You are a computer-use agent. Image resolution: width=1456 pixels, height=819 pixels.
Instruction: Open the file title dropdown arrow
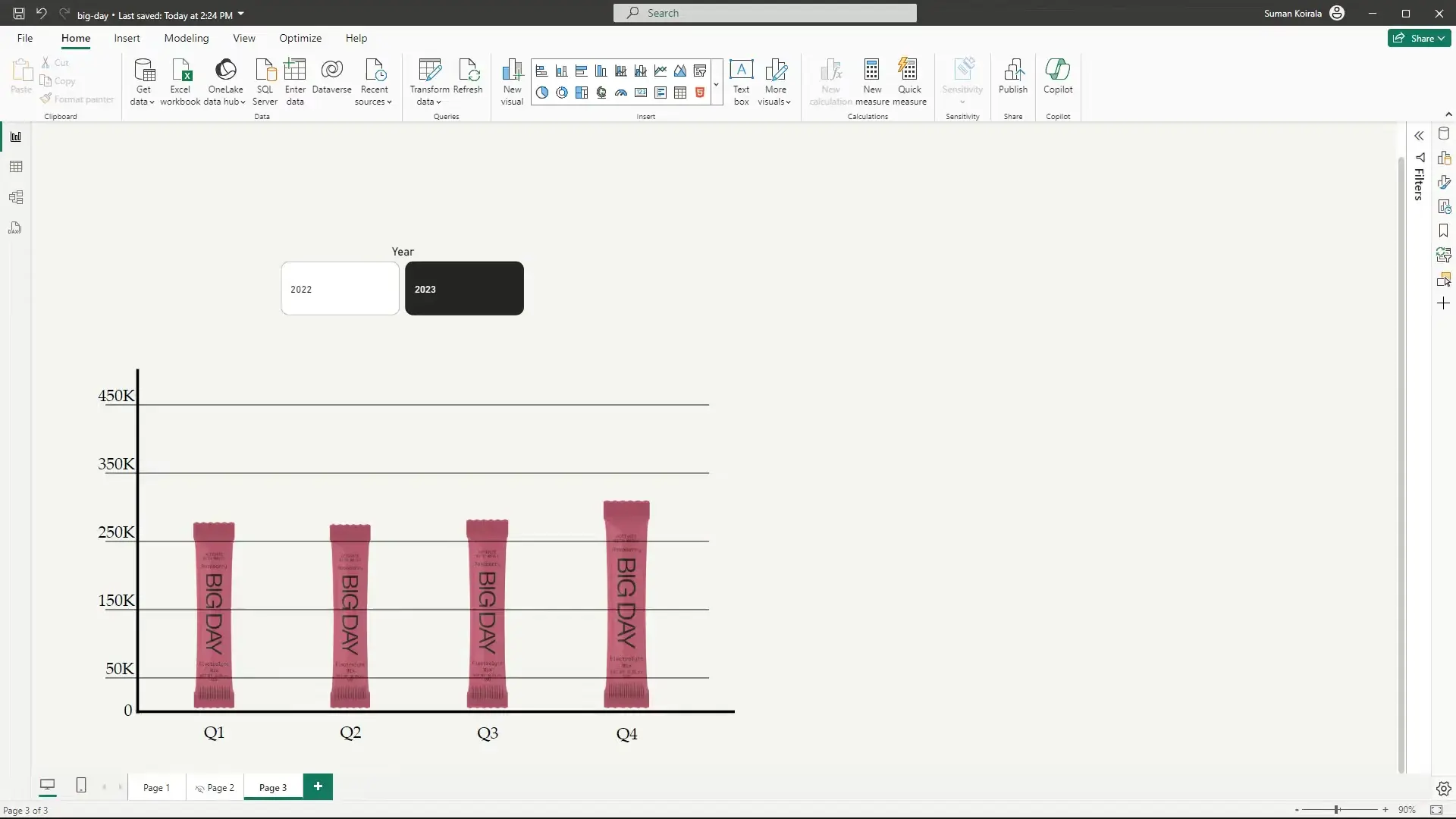240,14
